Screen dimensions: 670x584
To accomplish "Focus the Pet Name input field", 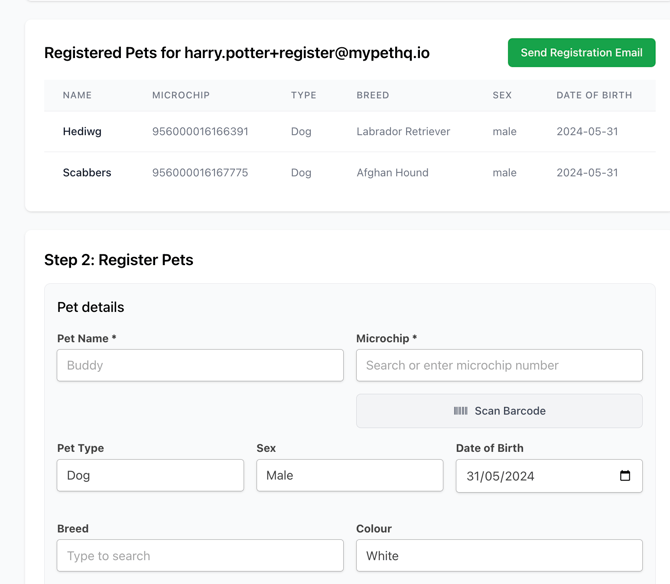I will (x=200, y=365).
